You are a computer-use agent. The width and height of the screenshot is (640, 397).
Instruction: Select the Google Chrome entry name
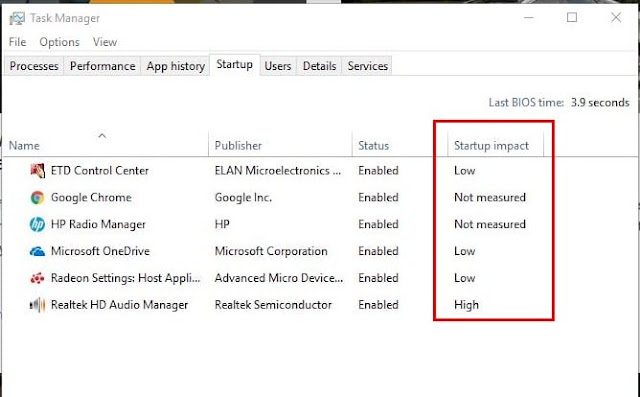tap(91, 197)
